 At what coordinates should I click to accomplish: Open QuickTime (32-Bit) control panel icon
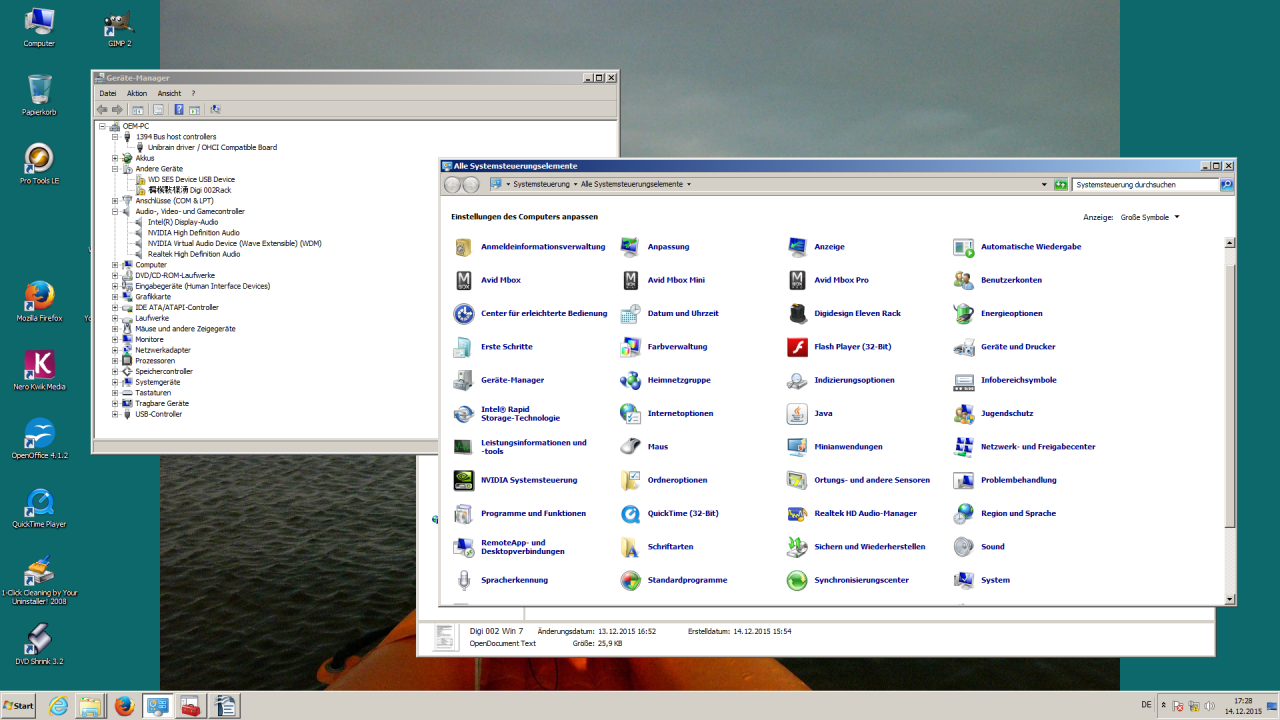coord(630,513)
